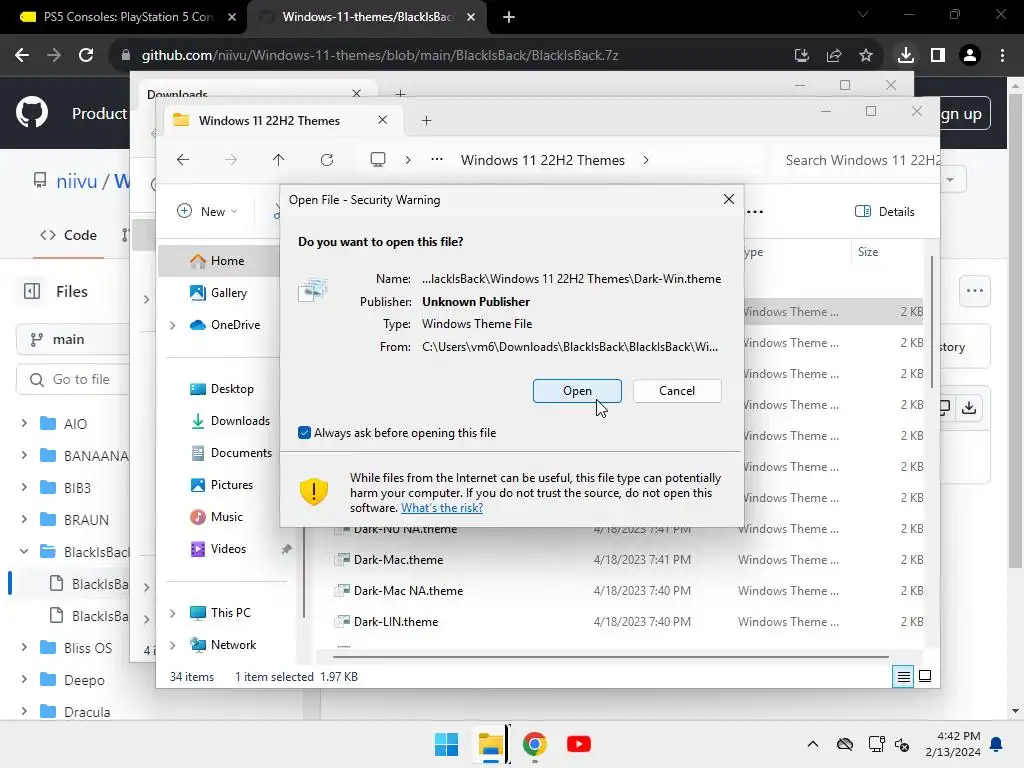Click GitHub download raw file icon
This screenshot has width=1024, height=768.
(968, 408)
